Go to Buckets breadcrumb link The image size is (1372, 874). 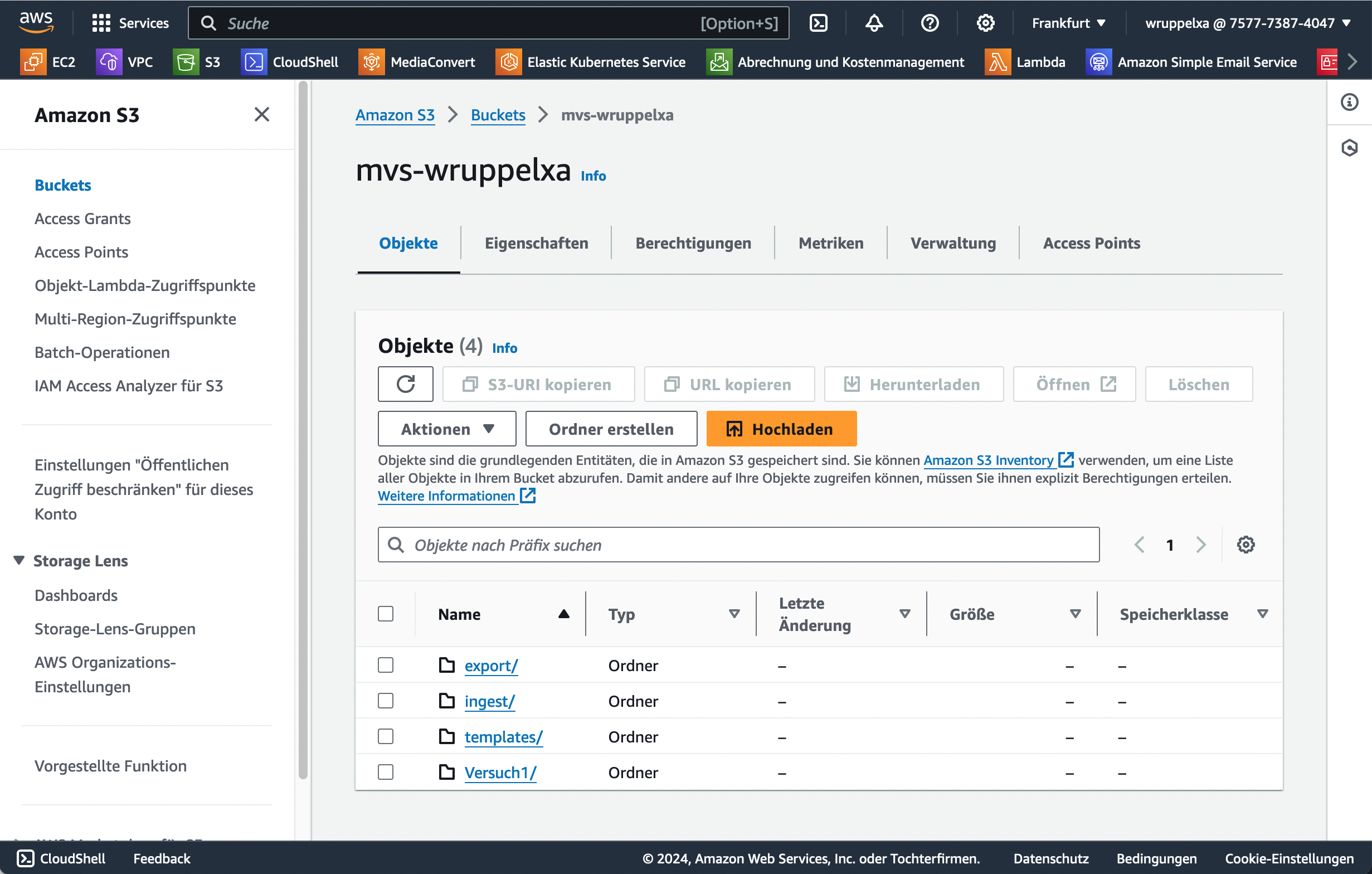498,114
